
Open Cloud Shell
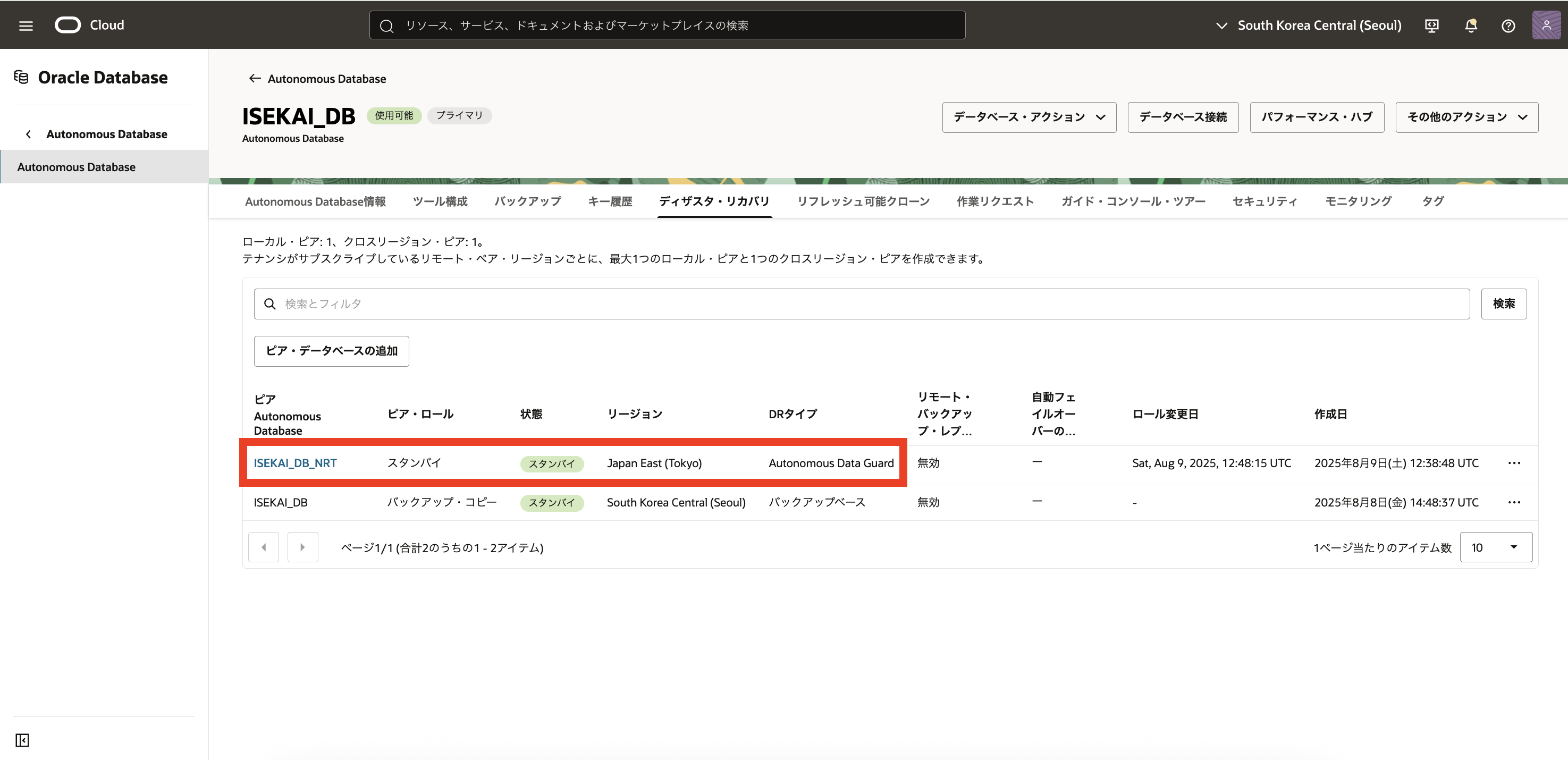[1431, 26]
